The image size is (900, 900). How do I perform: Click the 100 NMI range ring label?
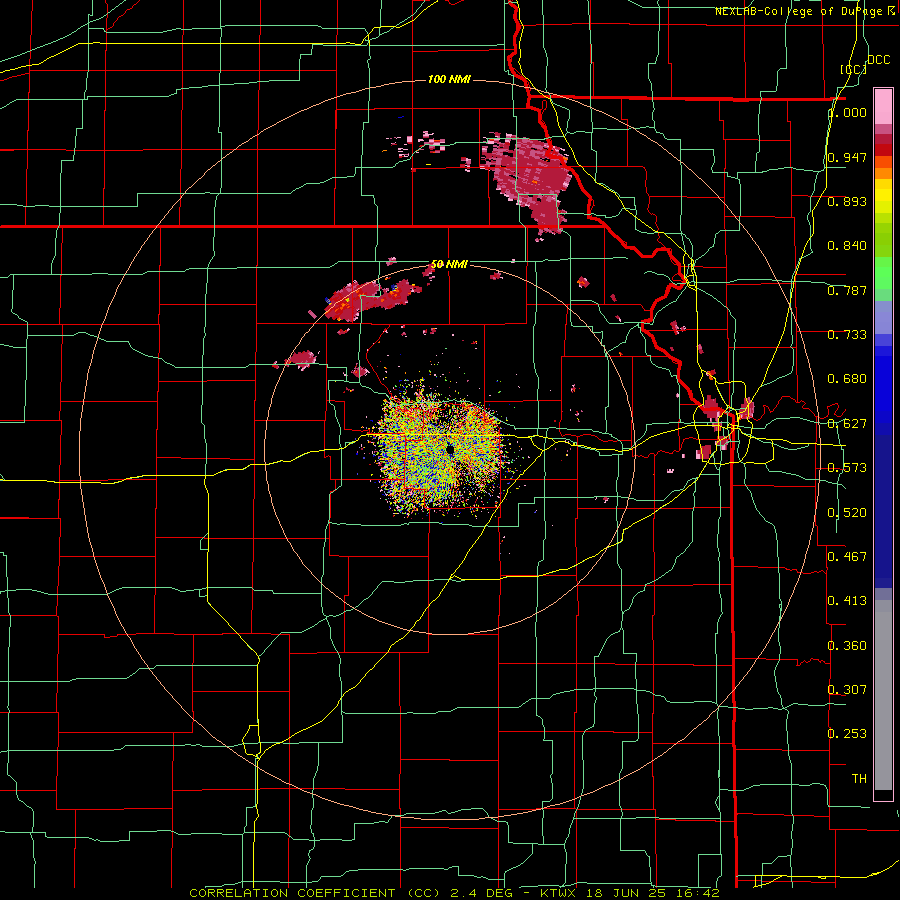point(449,79)
